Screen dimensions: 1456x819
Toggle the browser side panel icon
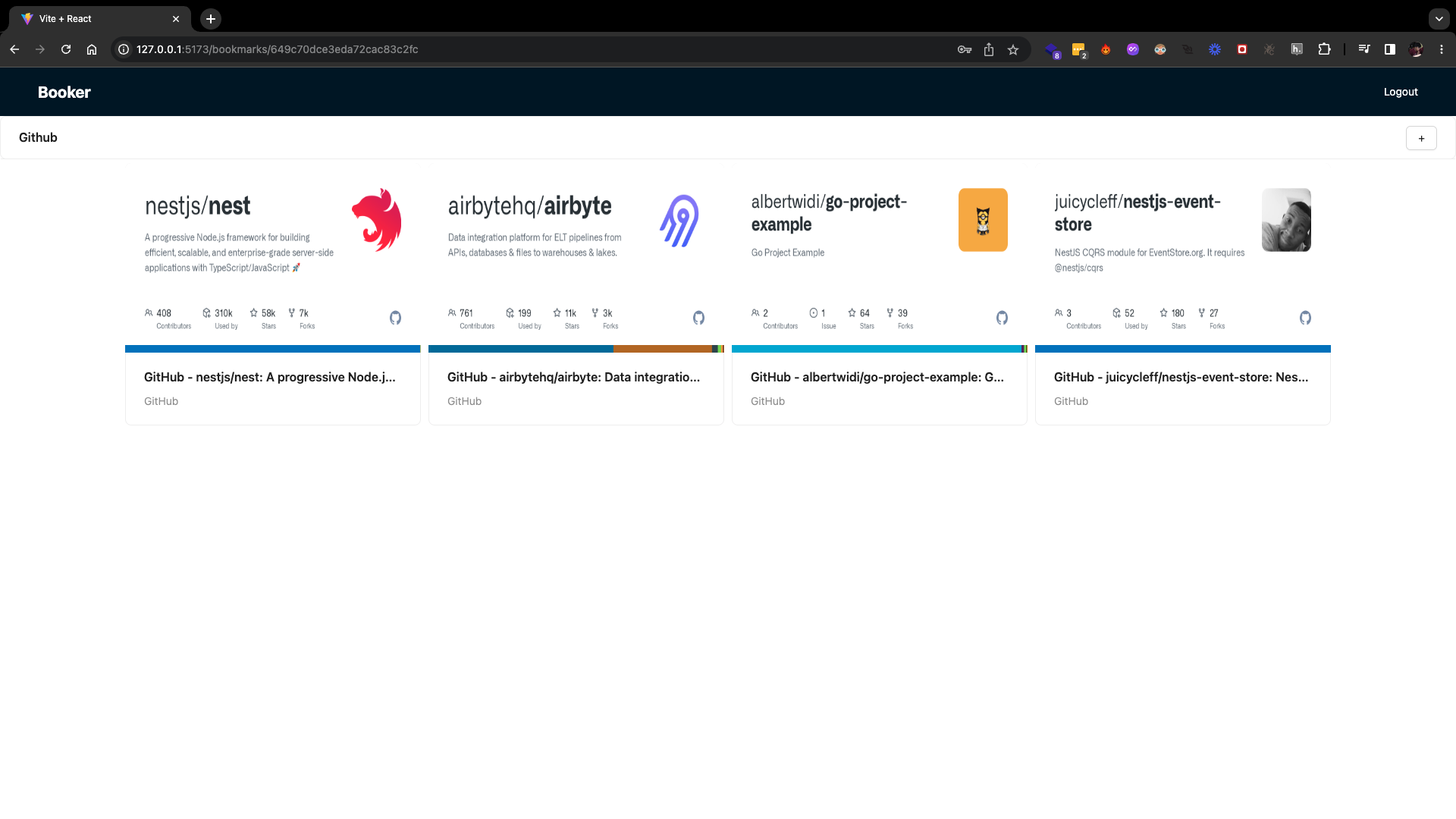click(1389, 49)
